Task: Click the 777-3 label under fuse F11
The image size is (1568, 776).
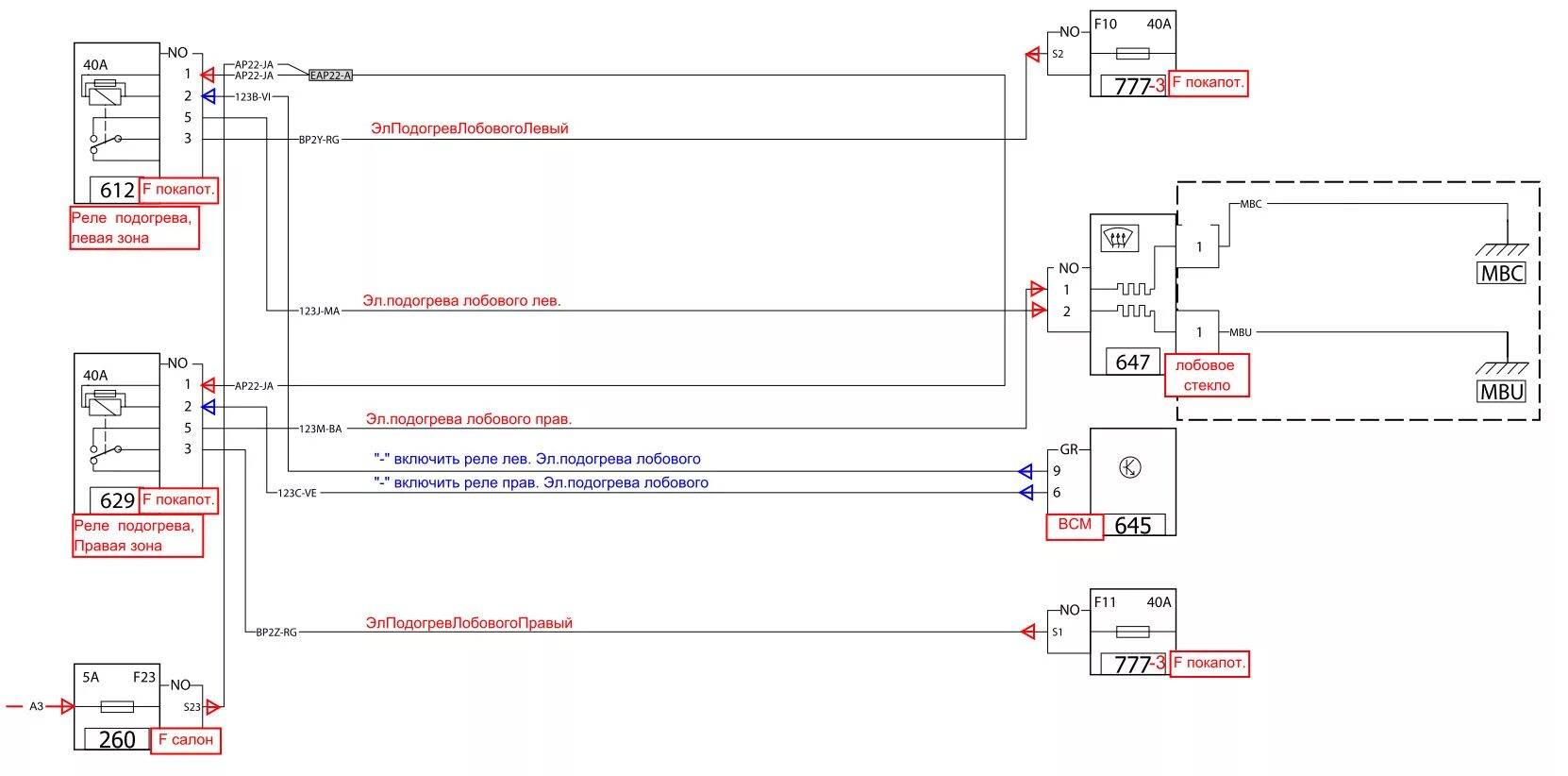Action: 1140,665
